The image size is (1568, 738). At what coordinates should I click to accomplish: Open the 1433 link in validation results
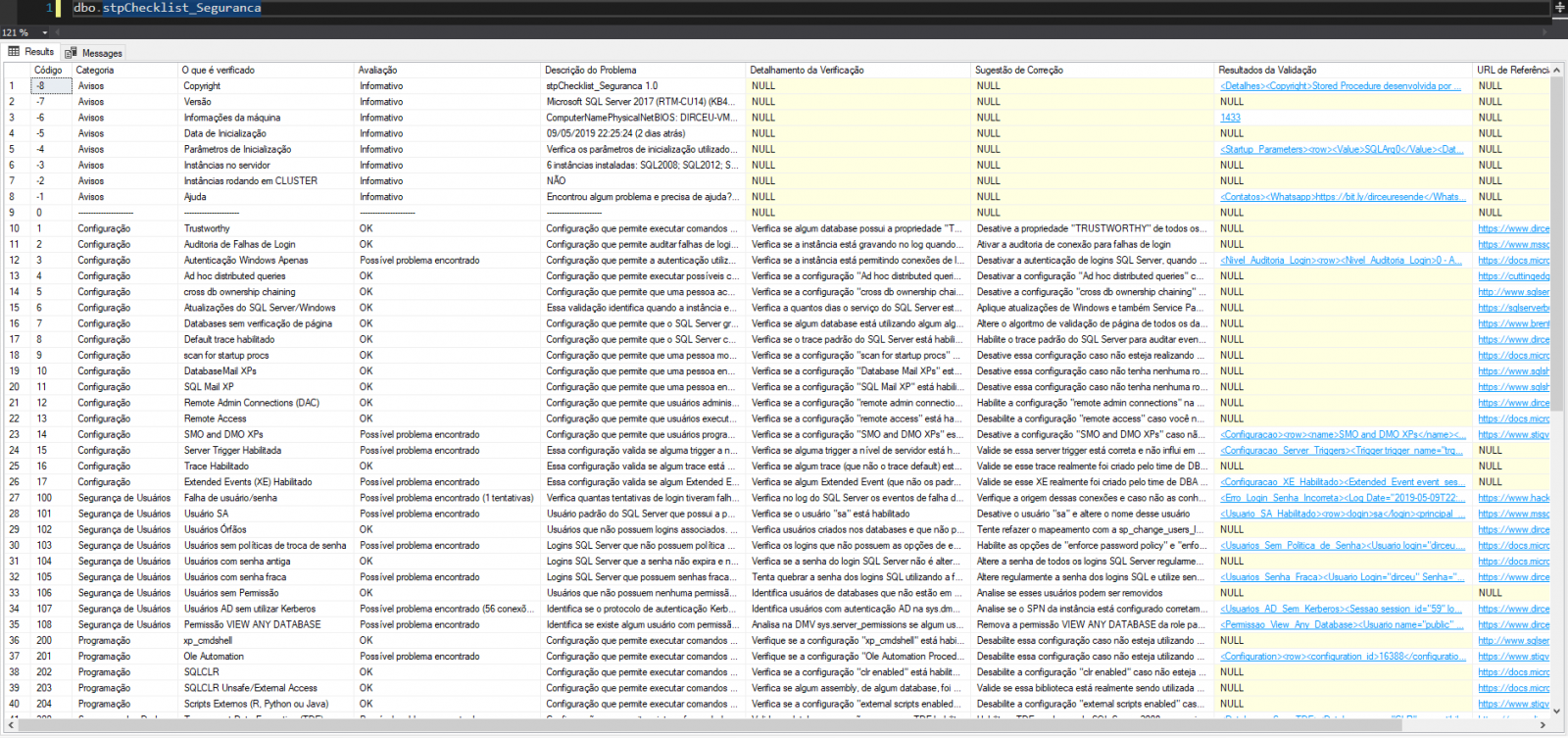(1230, 118)
